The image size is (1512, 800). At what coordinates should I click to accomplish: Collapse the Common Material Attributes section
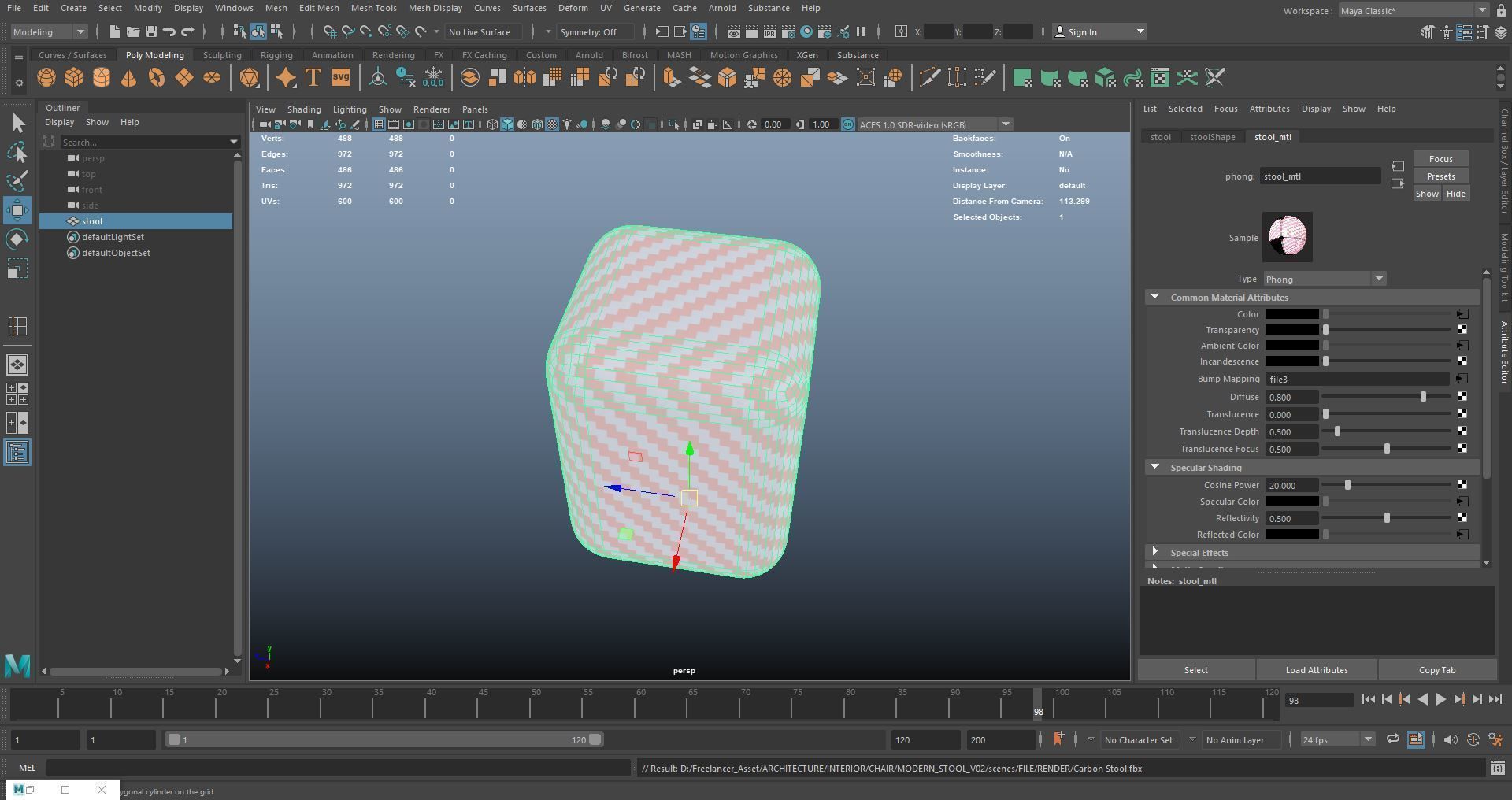(1155, 297)
